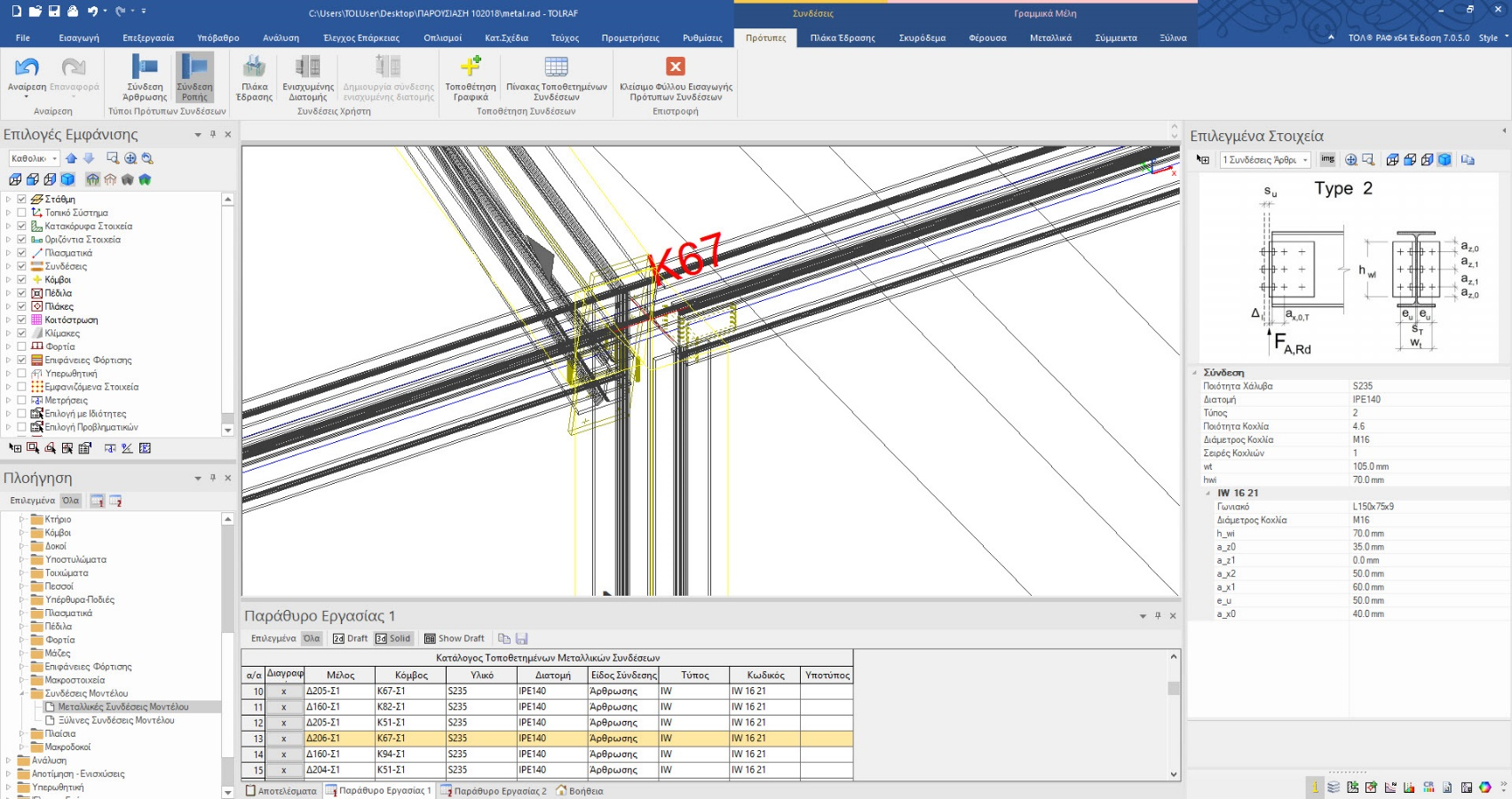This screenshot has height=799, width=1512.
Task: Click the multicolor wheel icon in status bar
Action: pyautogui.click(x=1485, y=787)
